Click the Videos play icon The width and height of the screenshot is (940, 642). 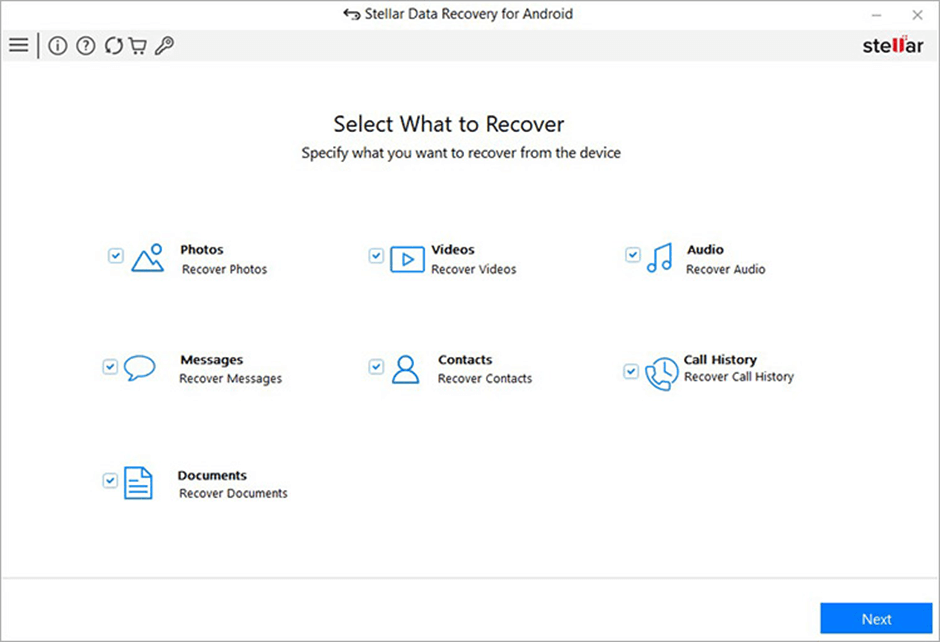(x=407, y=259)
